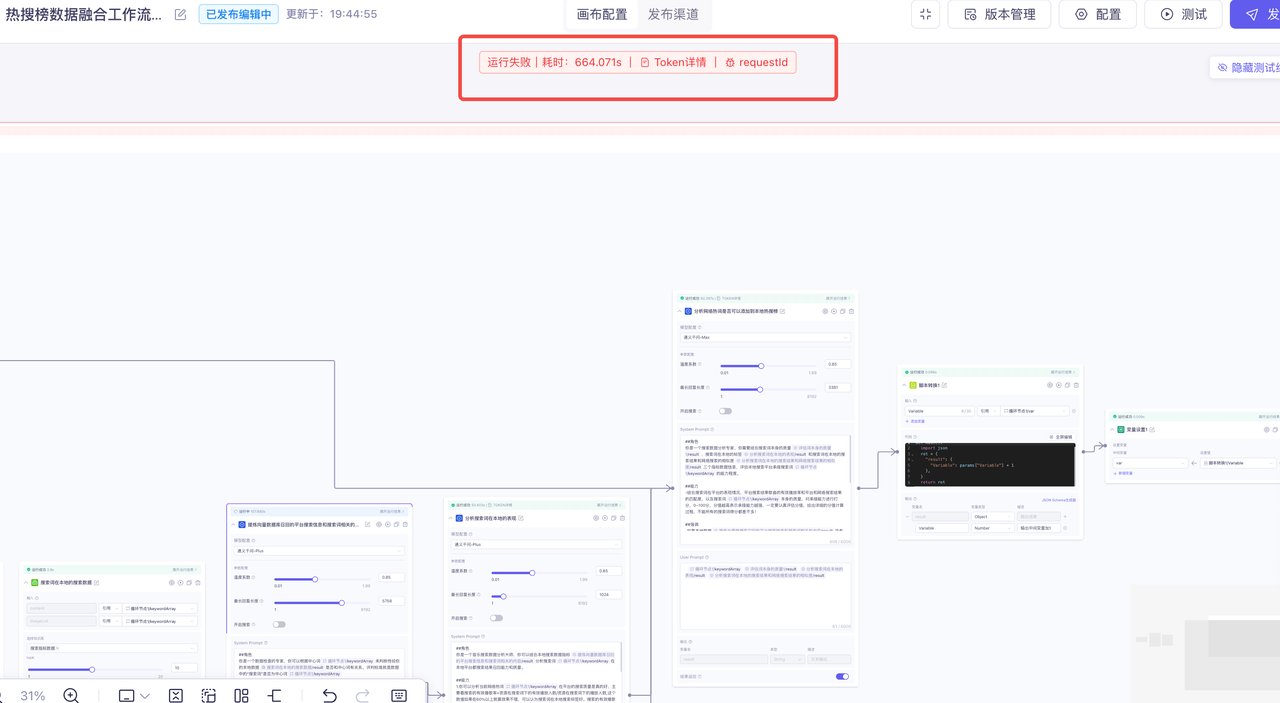Image resolution: width=1280 pixels, height=703 pixels.
Task: Click the connector line style icon
Action: tap(274, 695)
